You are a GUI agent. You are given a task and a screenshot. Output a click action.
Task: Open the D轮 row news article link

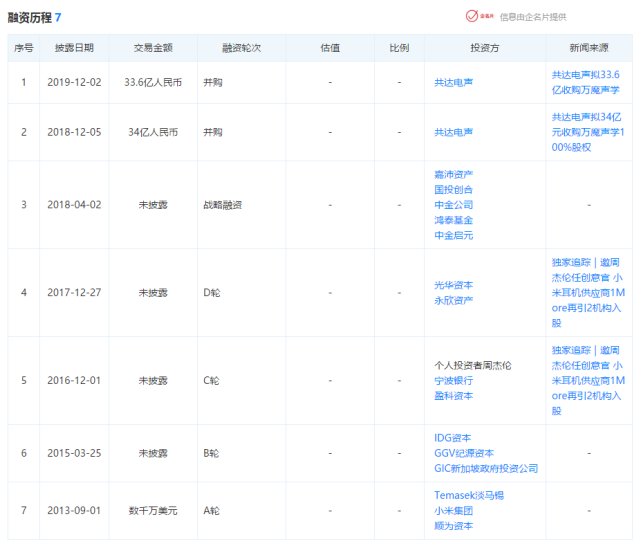[588, 293]
